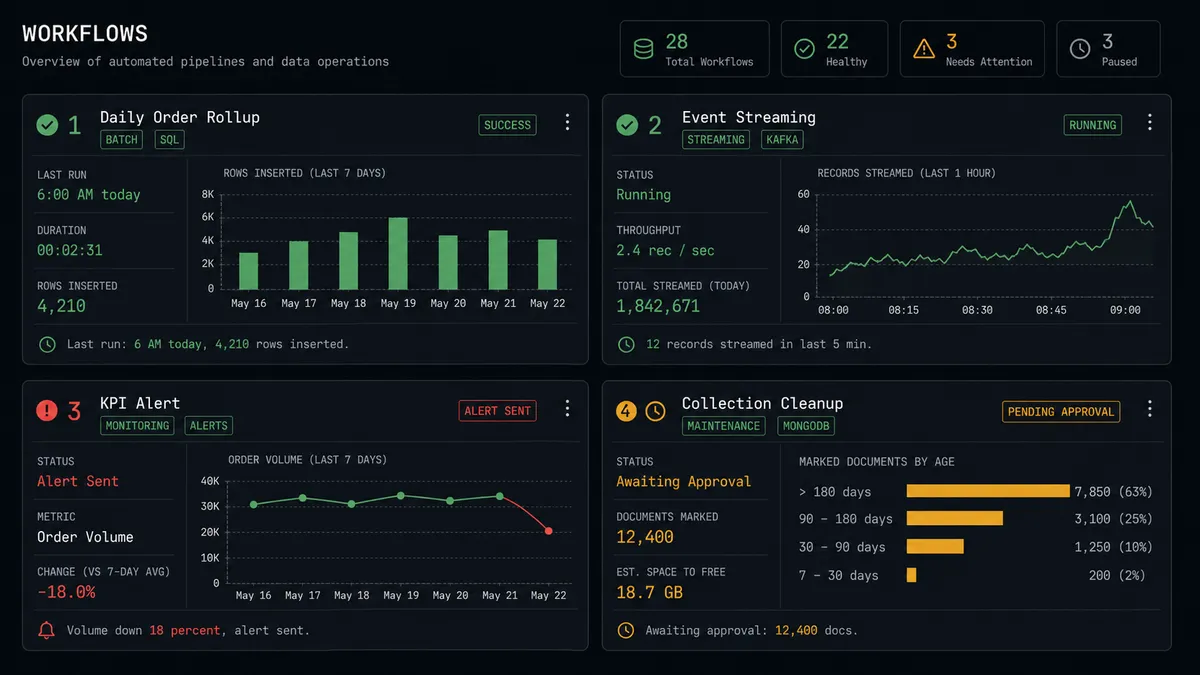Click the clock icon in the Paused card
Image resolution: width=1200 pixels, height=675 pixels.
[1080, 49]
